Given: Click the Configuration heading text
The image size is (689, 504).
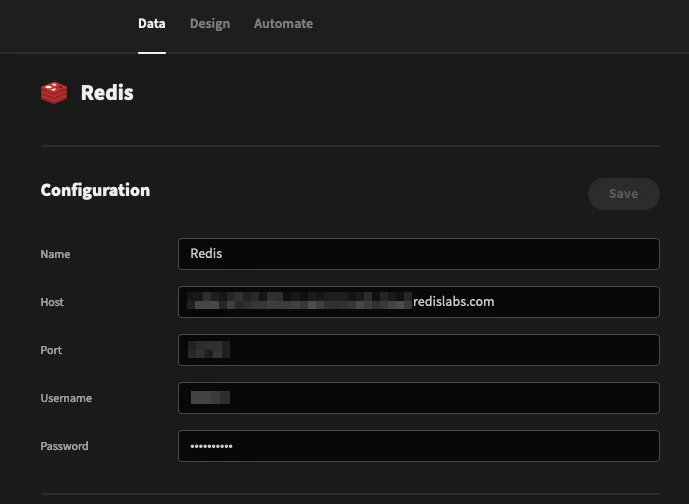Looking at the screenshot, I should pos(95,190).
